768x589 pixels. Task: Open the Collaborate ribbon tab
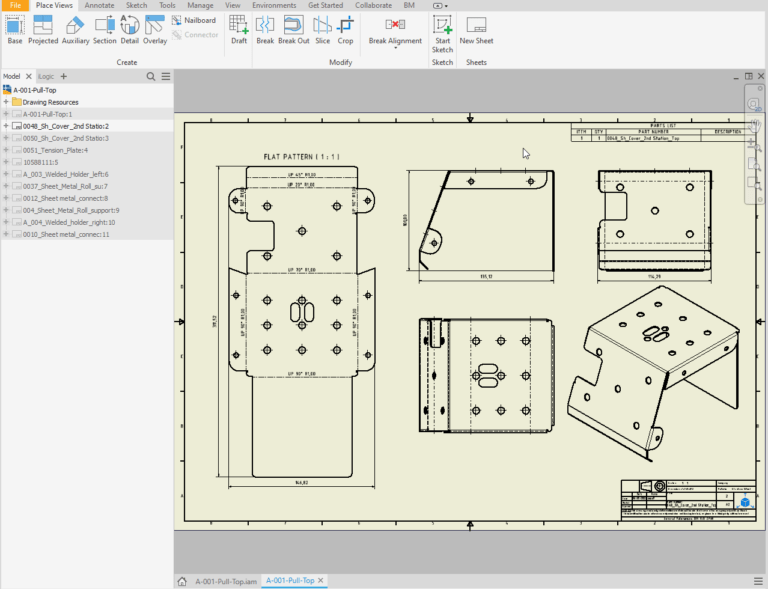[x=373, y=5]
